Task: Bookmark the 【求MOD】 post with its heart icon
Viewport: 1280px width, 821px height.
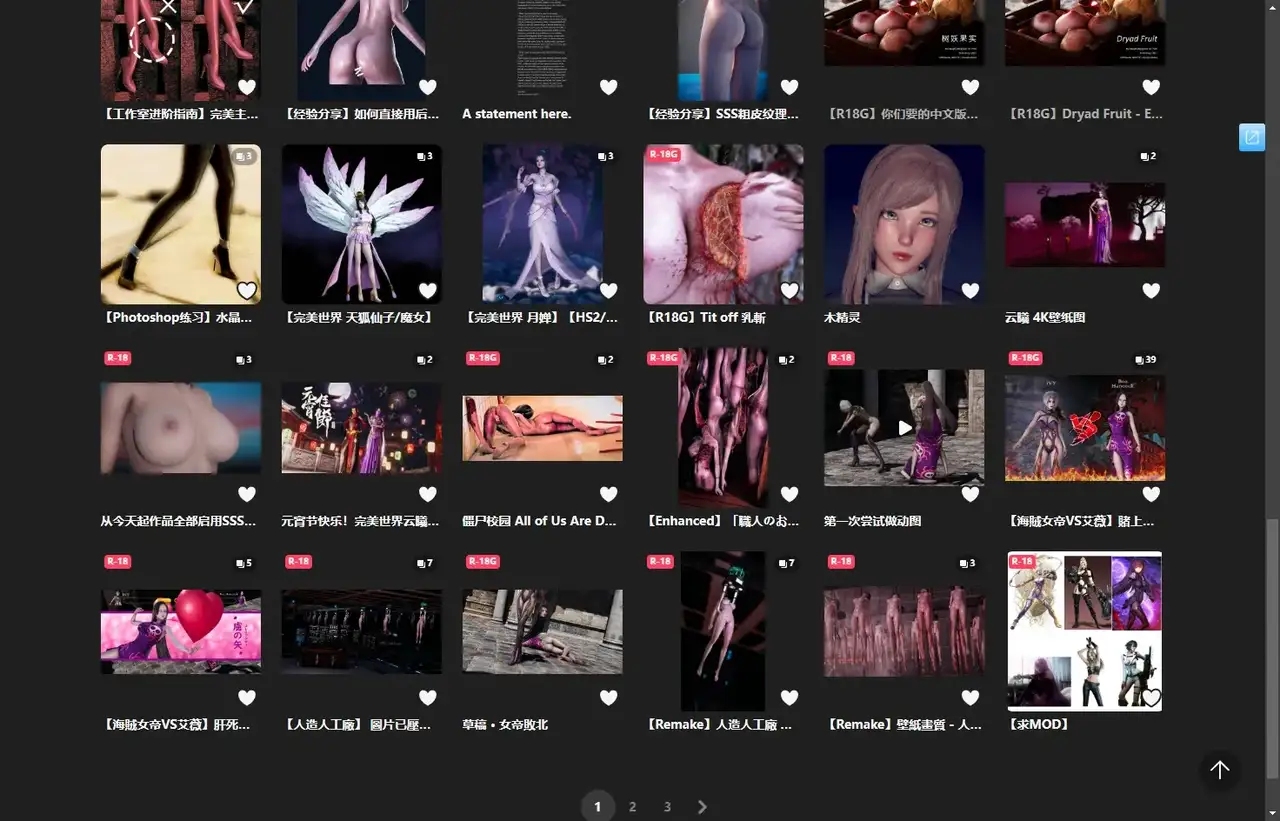Action: point(1151,698)
